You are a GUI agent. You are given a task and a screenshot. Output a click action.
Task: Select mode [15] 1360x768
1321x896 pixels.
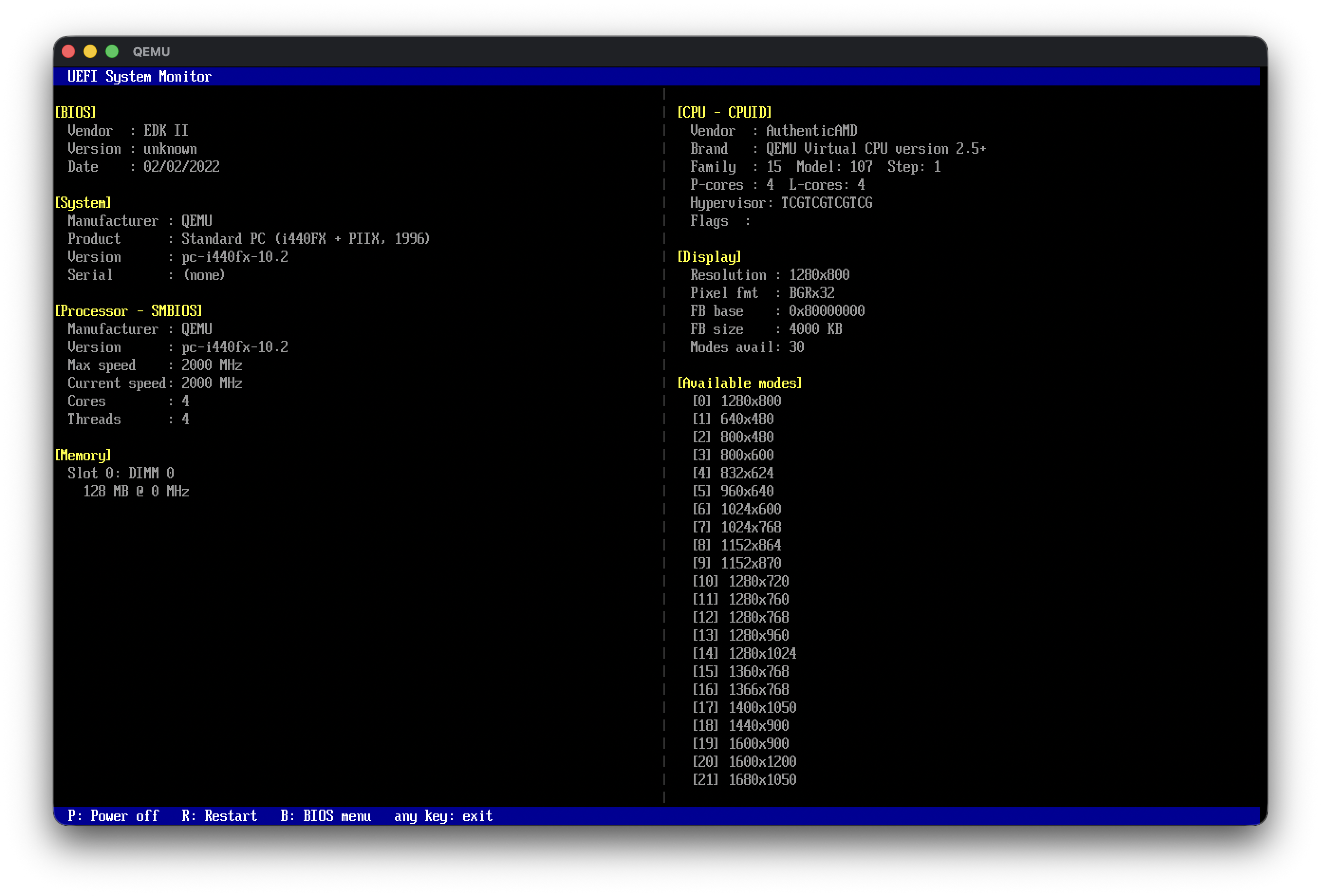740,672
